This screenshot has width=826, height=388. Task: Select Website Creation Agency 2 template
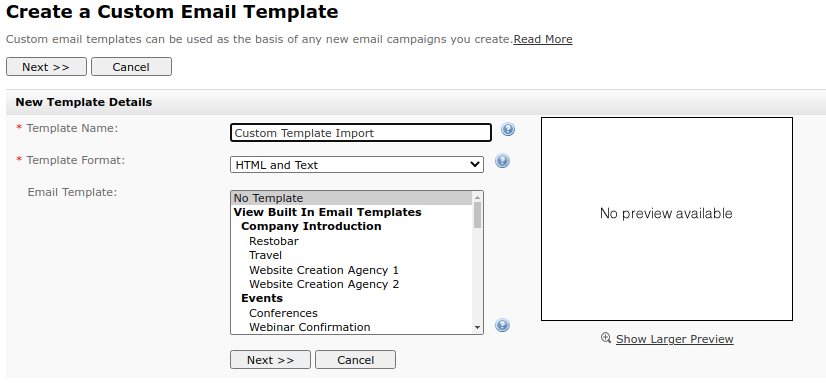[323, 284]
